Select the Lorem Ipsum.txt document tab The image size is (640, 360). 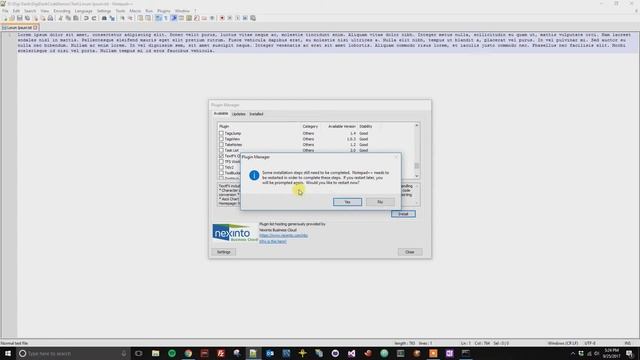[19, 27]
